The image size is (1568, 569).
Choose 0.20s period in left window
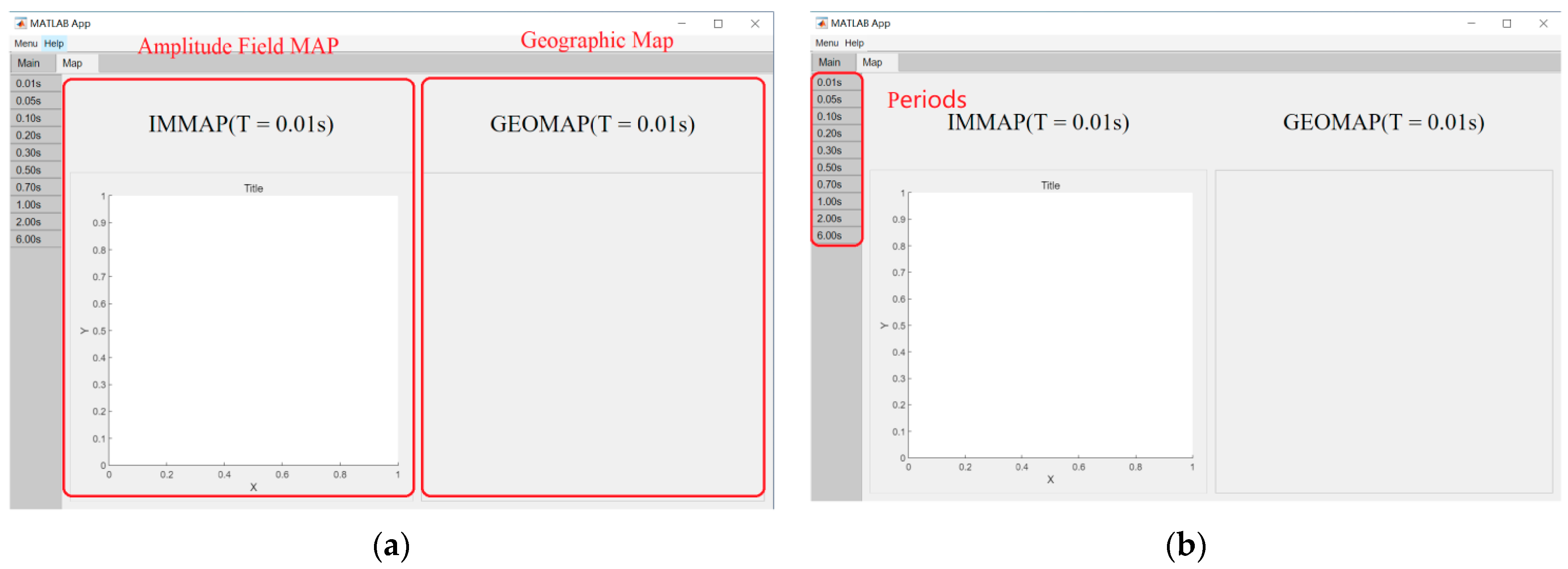coord(29,135)
